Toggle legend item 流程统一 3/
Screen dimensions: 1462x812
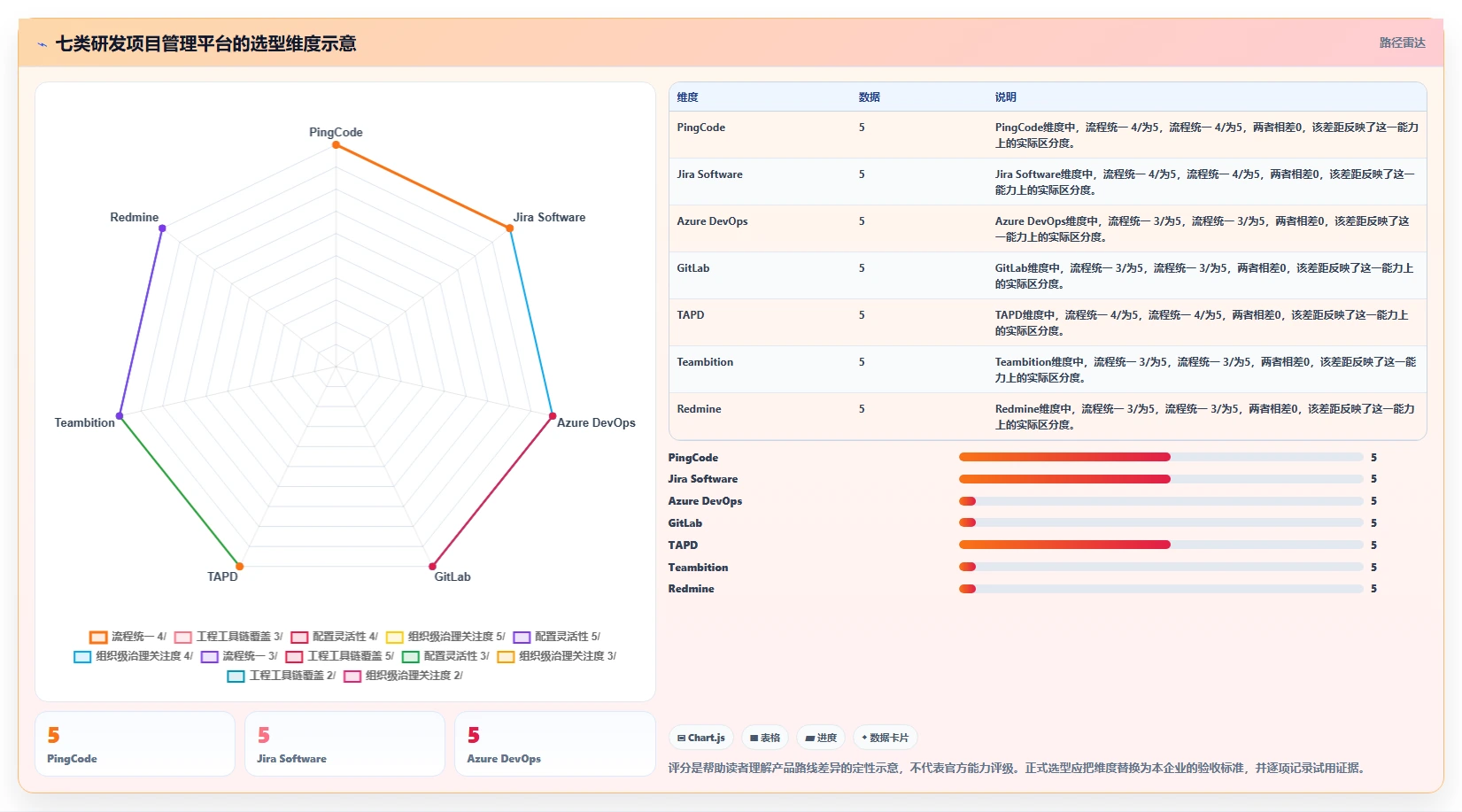pos(239,656)
